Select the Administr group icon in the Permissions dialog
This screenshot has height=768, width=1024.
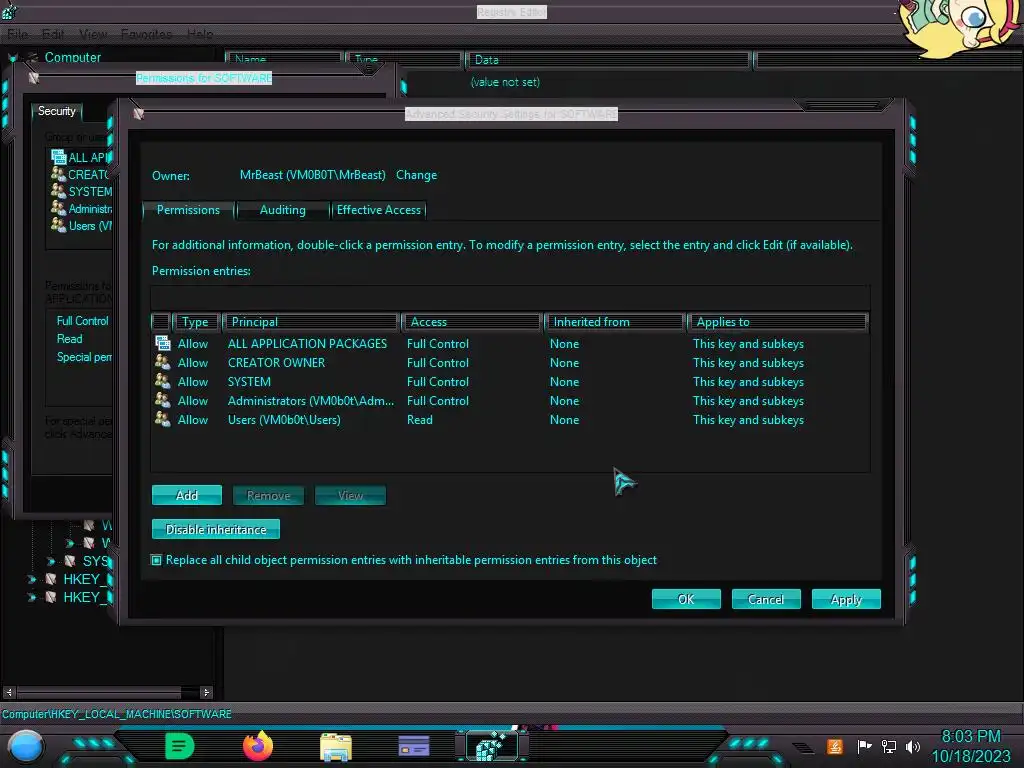click(58, 208)
